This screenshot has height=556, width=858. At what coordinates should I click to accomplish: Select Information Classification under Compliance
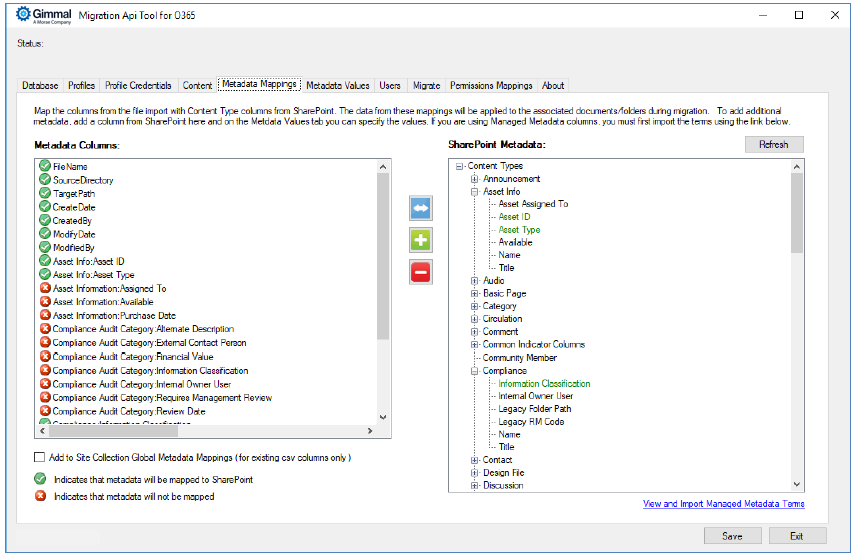point(544,384)
